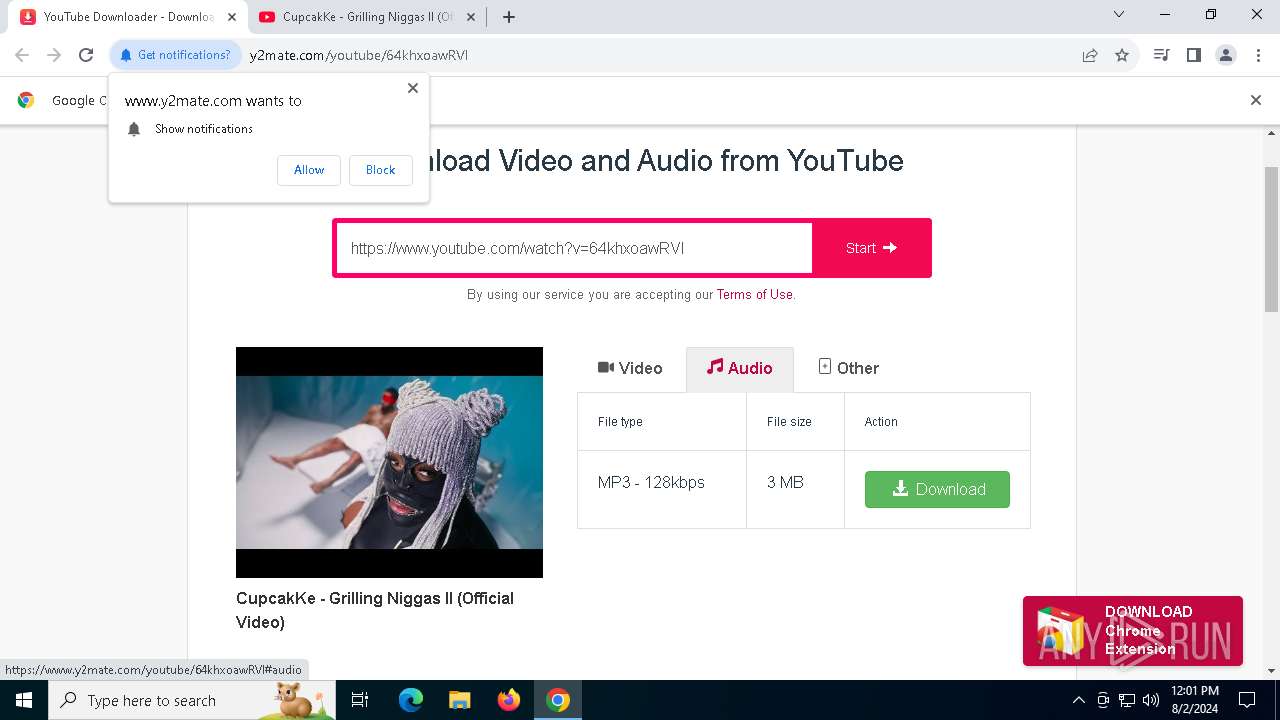
Task: Click the YouTube URL input field
Action: coord(574,248)
